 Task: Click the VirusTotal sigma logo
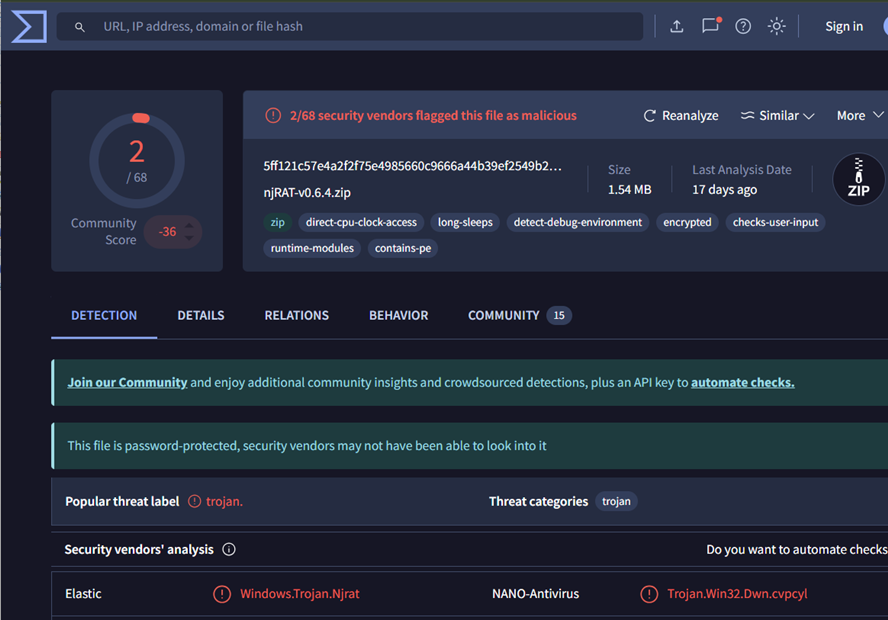tap(29, 26)
